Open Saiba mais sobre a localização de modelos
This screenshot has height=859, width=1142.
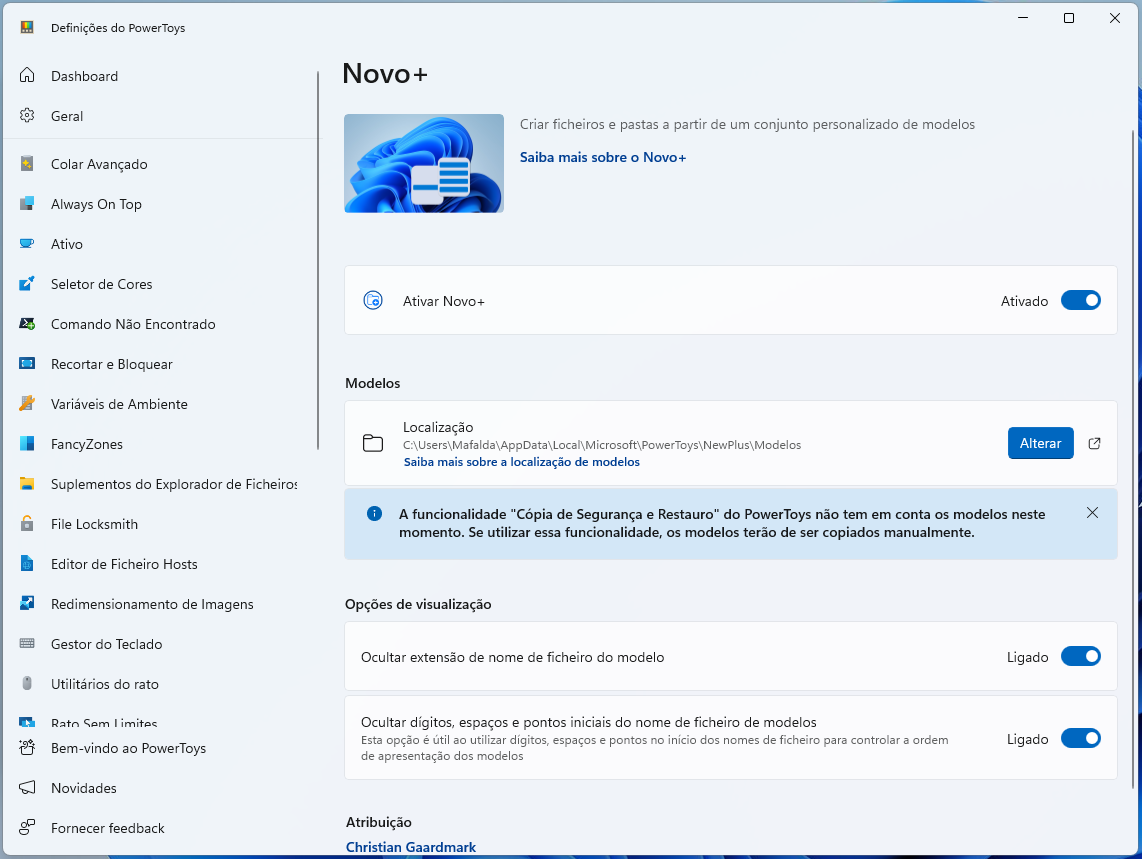click(521, 462)
